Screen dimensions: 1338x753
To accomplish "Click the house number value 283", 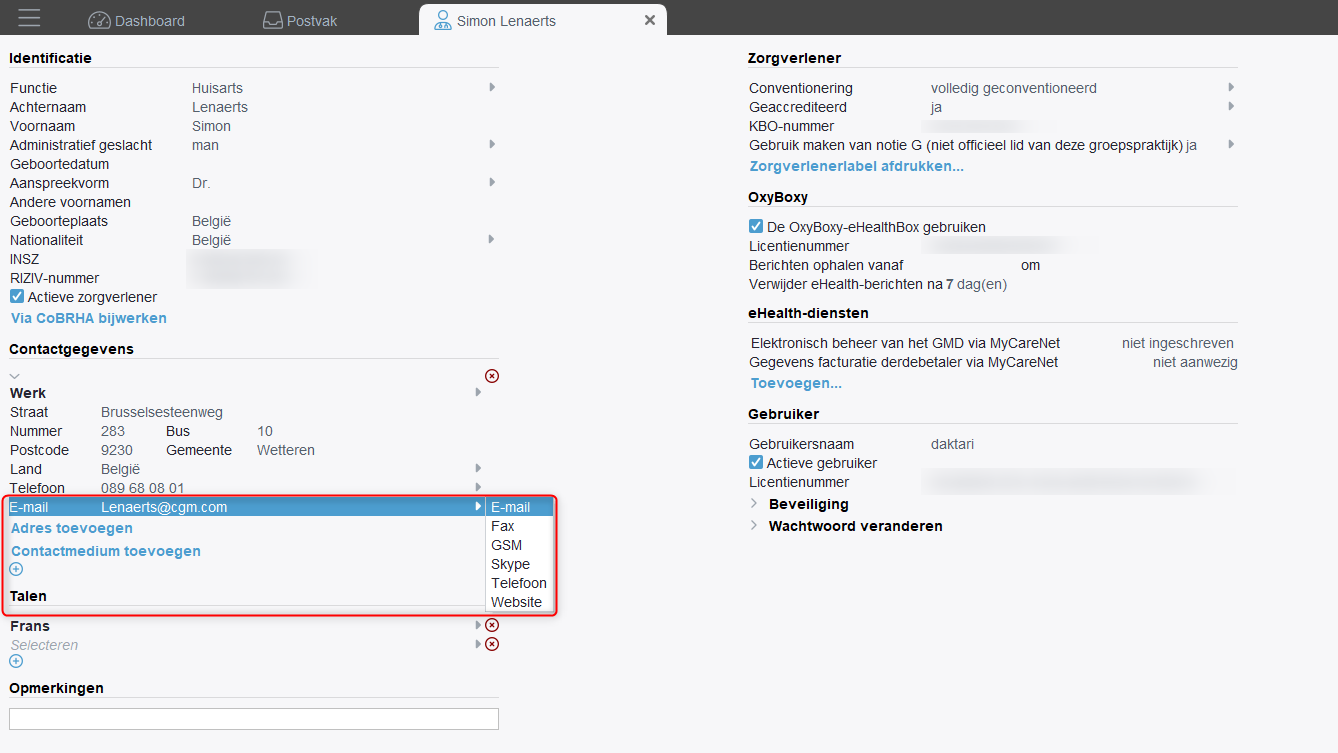I will click(x=113, y=431).
